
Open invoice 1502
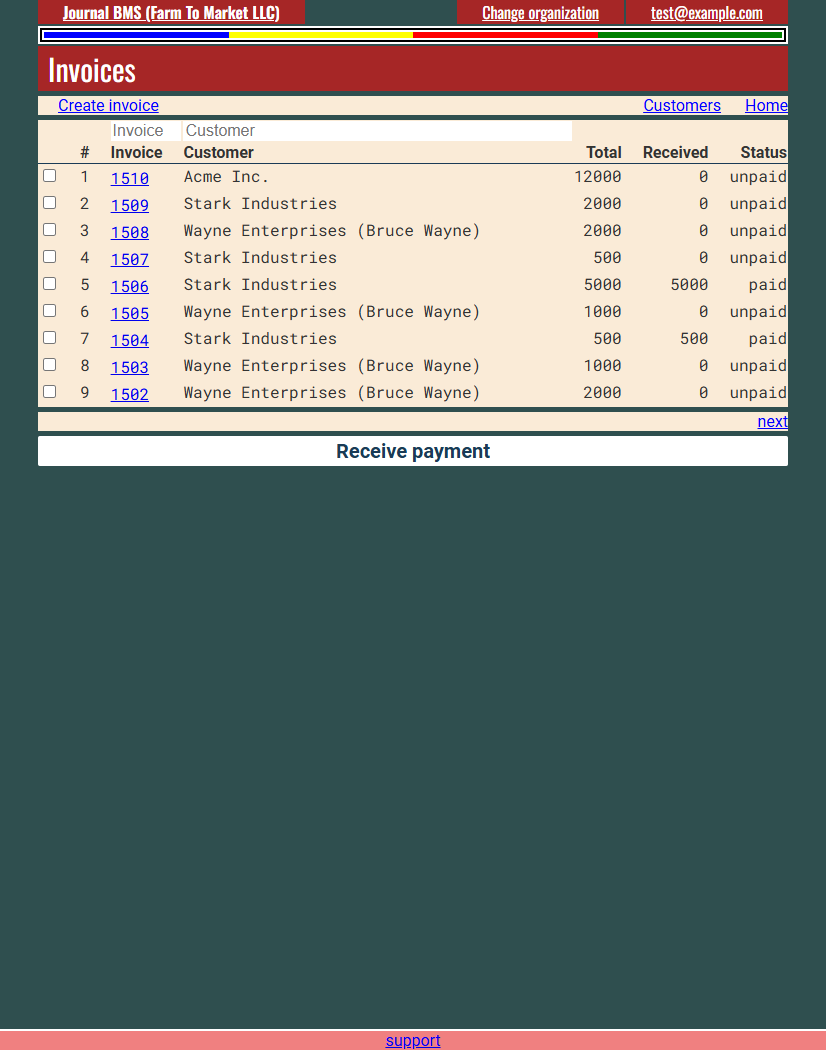point(129,394)
